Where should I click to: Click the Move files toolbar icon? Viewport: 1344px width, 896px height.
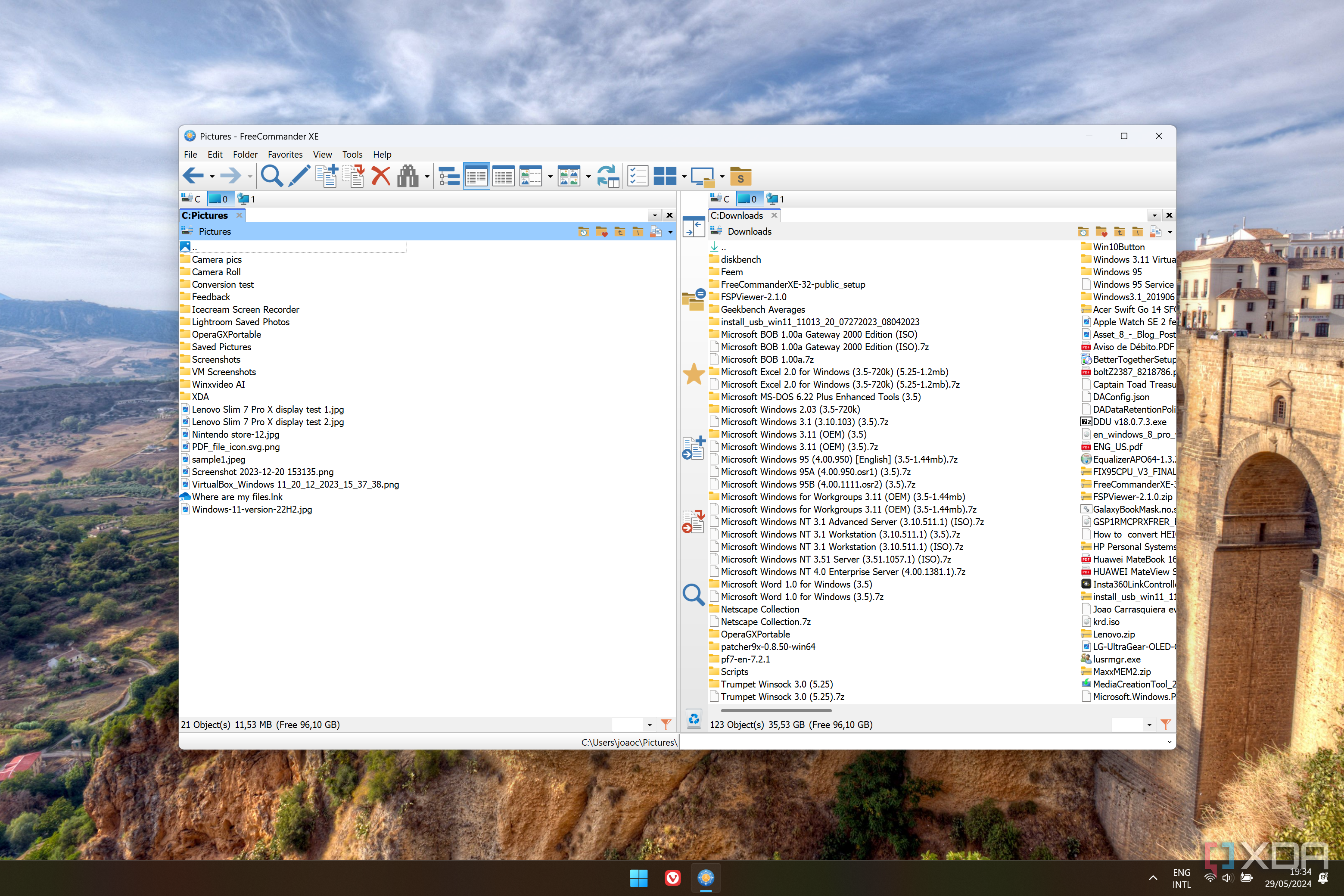tap(354, 176)
